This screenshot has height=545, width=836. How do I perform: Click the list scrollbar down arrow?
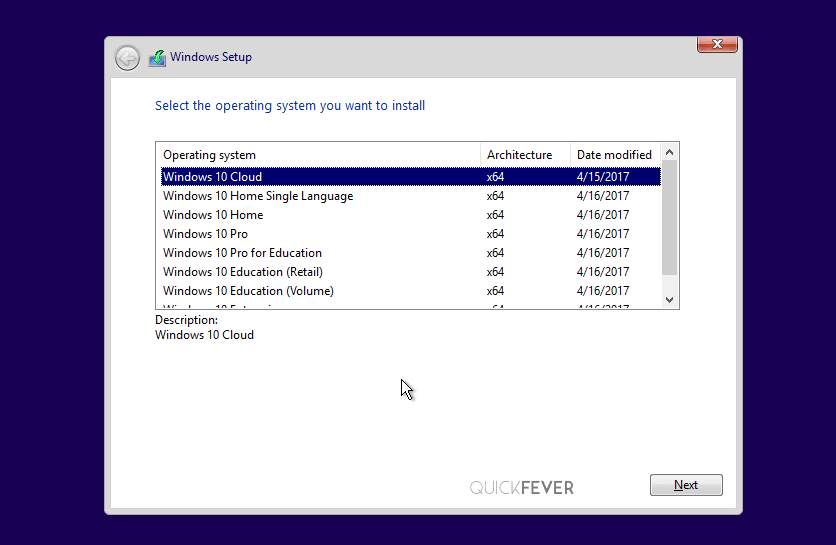point(670,300)
